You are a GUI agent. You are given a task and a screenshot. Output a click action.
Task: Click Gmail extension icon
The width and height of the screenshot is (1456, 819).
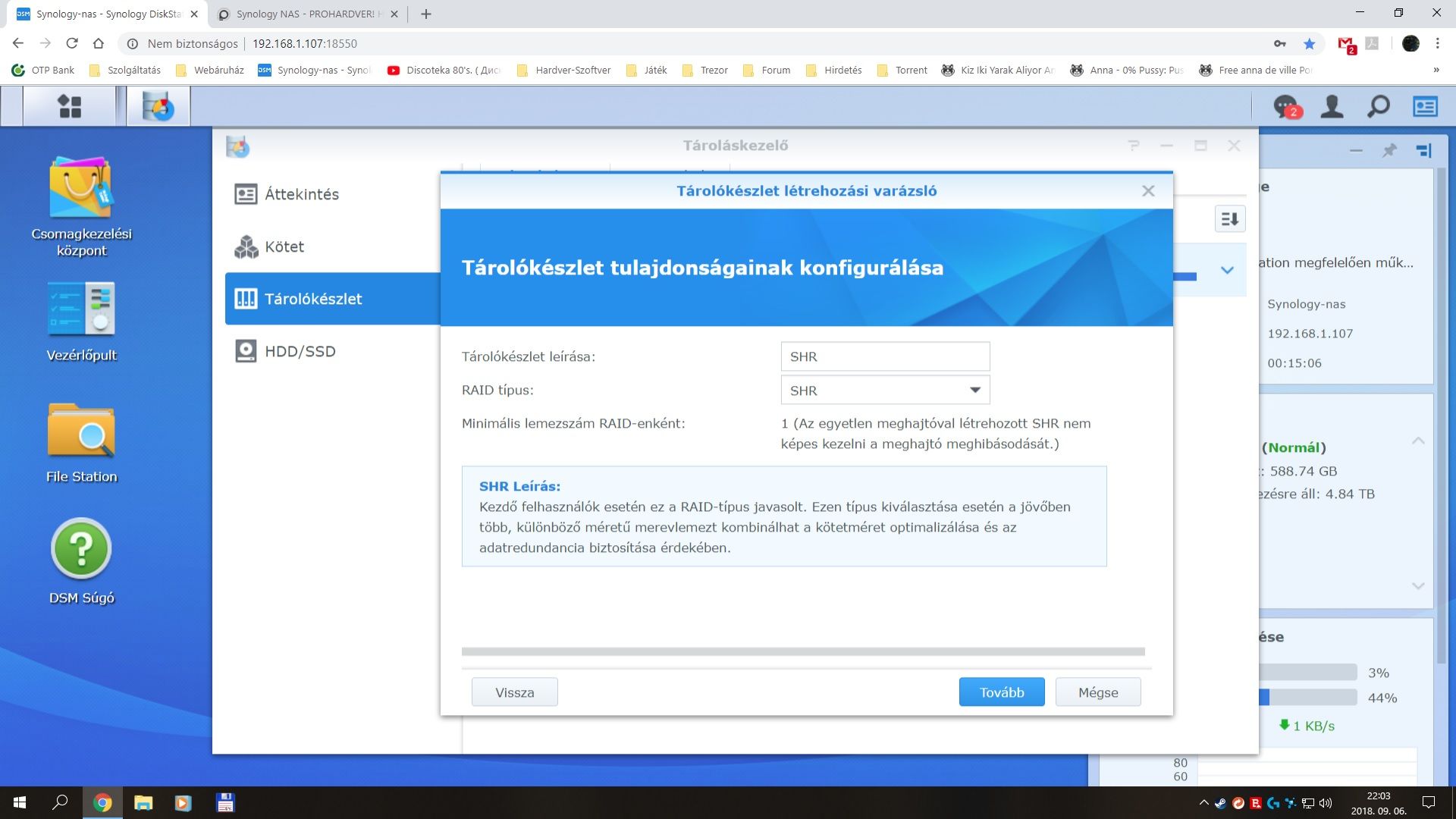1346,44
